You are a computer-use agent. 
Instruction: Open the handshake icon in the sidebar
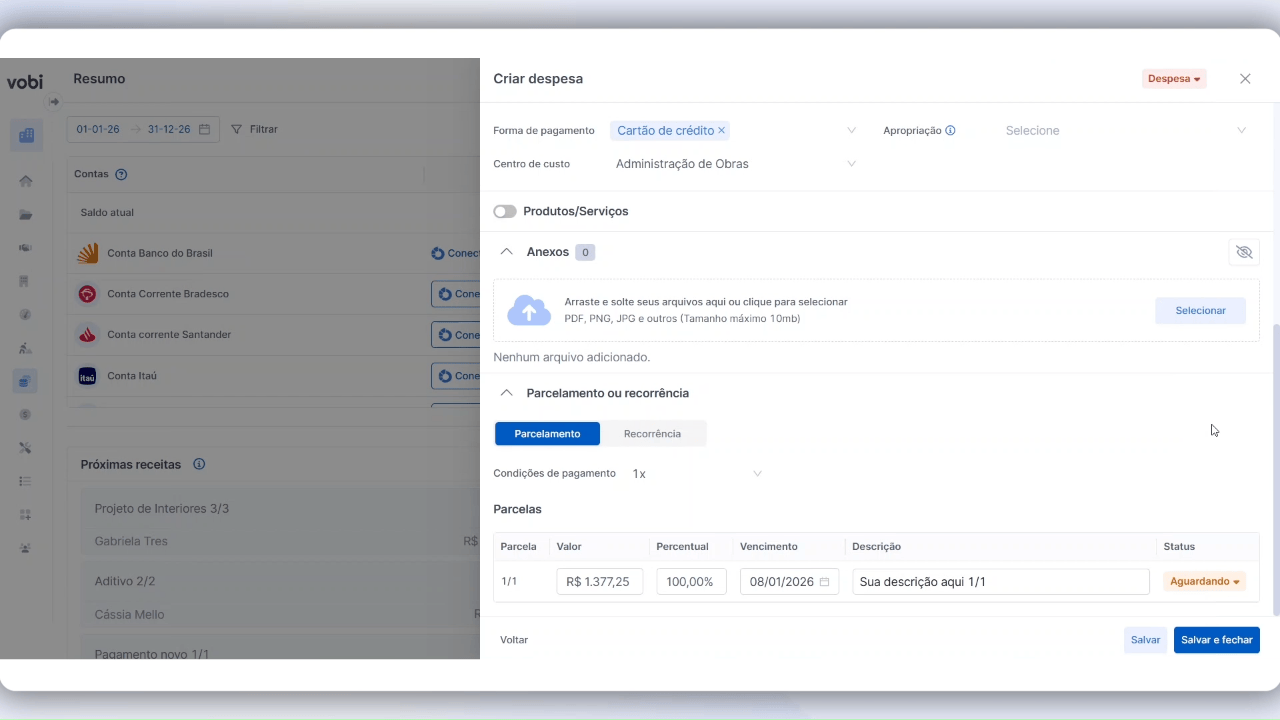(26, 248)
